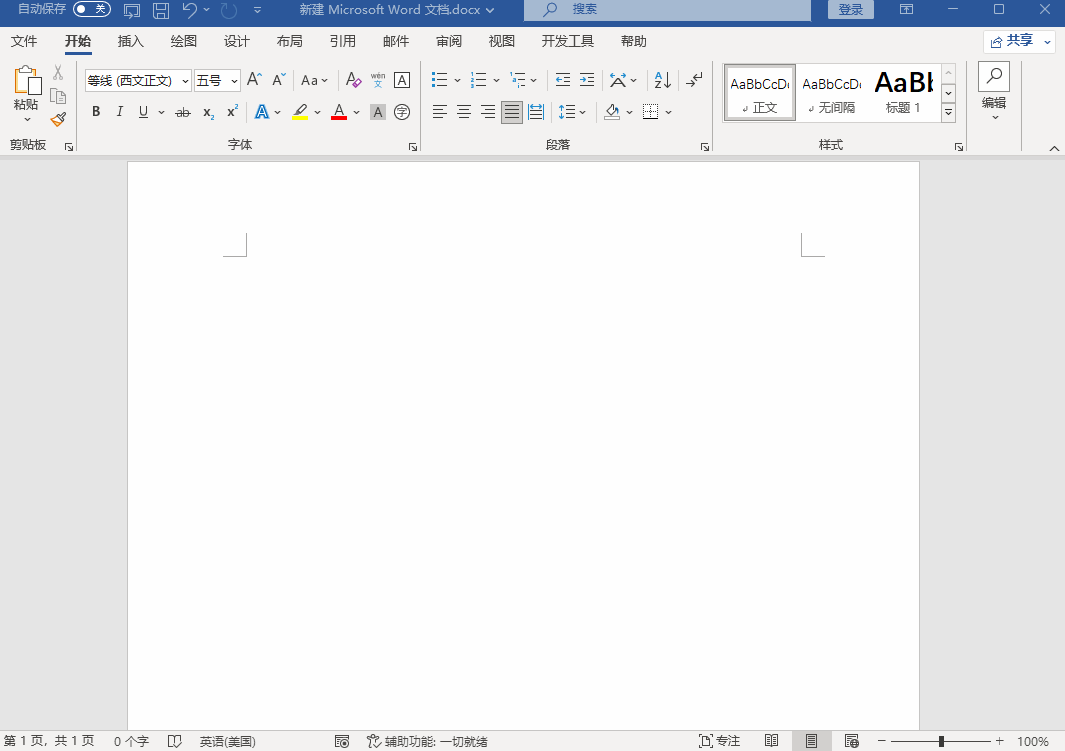
Task: Open the font name dropdown
Action: [185, 81]
